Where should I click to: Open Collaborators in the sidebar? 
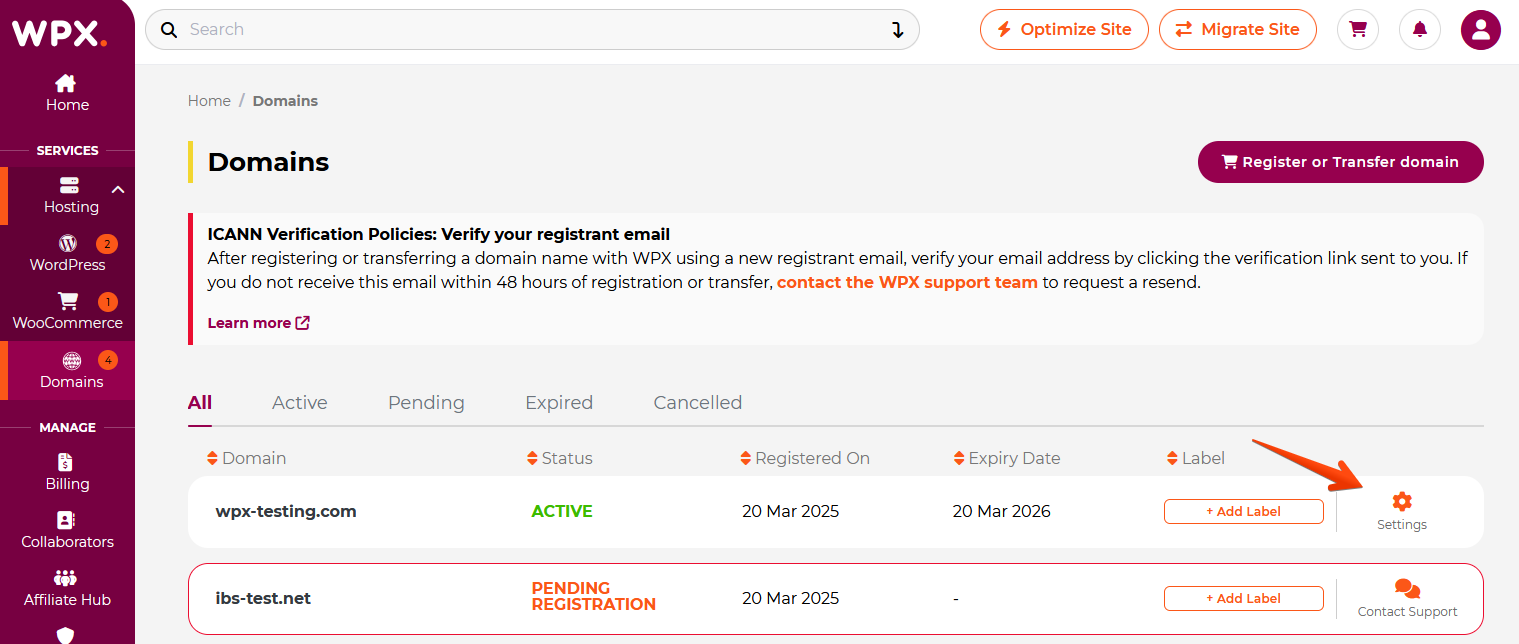pyautogui.click(x=67, y=530)
